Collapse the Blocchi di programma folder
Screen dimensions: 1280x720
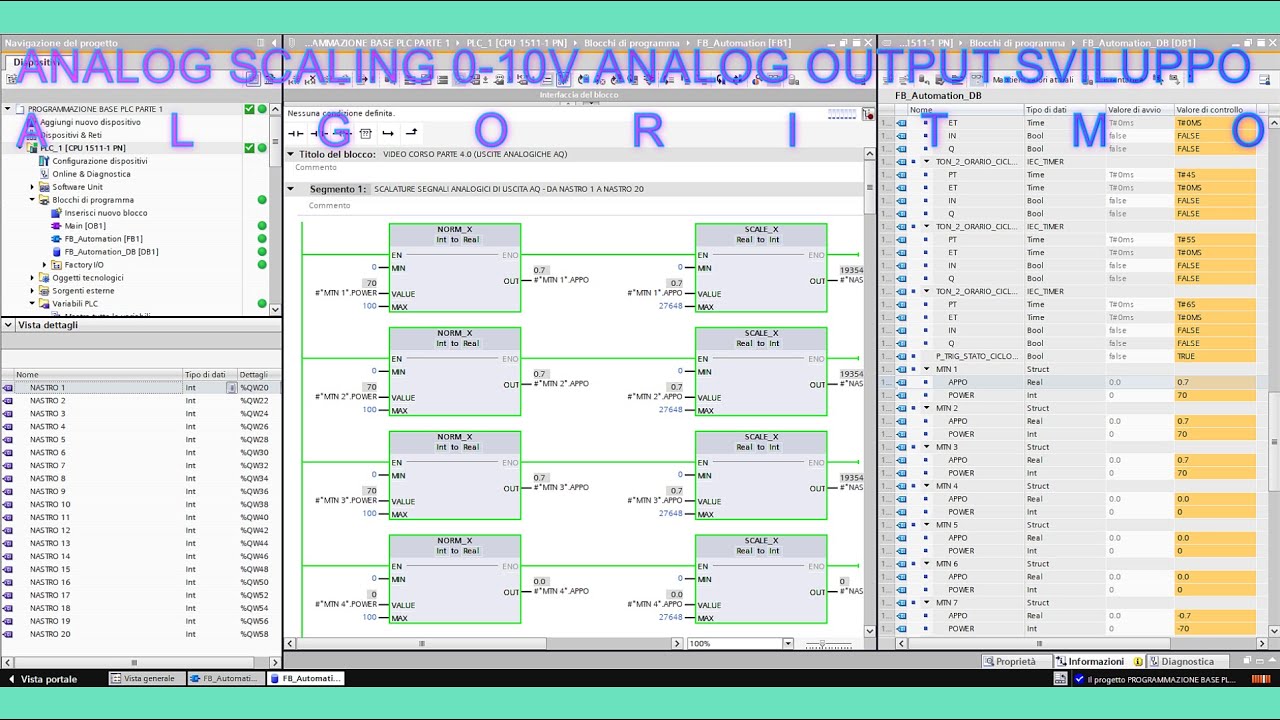[x=32, y=200]
